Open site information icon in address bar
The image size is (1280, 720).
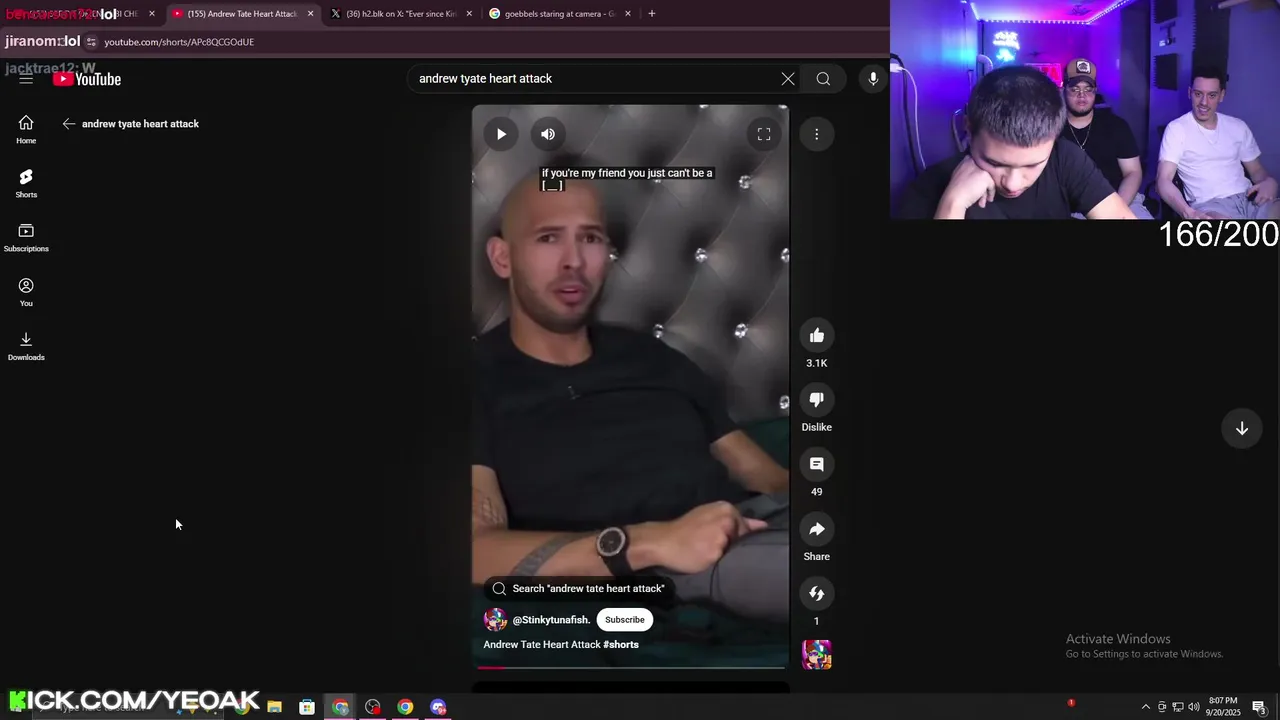click(x=91, y=42)
